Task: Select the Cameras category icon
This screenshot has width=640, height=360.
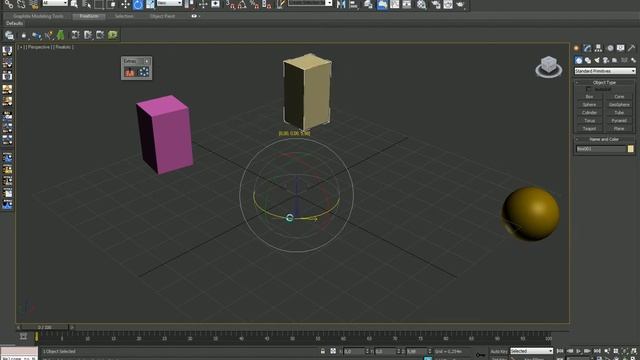Action: (x=606, y=60)
